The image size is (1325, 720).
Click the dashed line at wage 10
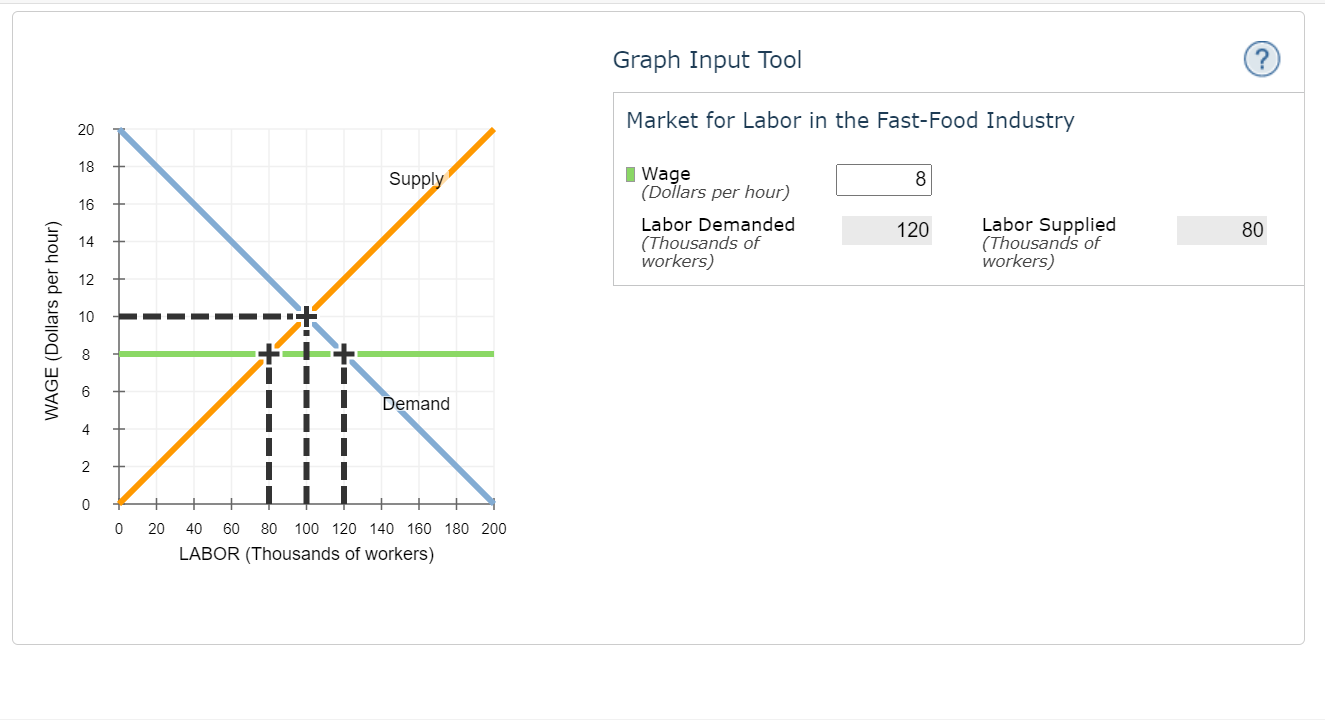[x=200, y=316]
